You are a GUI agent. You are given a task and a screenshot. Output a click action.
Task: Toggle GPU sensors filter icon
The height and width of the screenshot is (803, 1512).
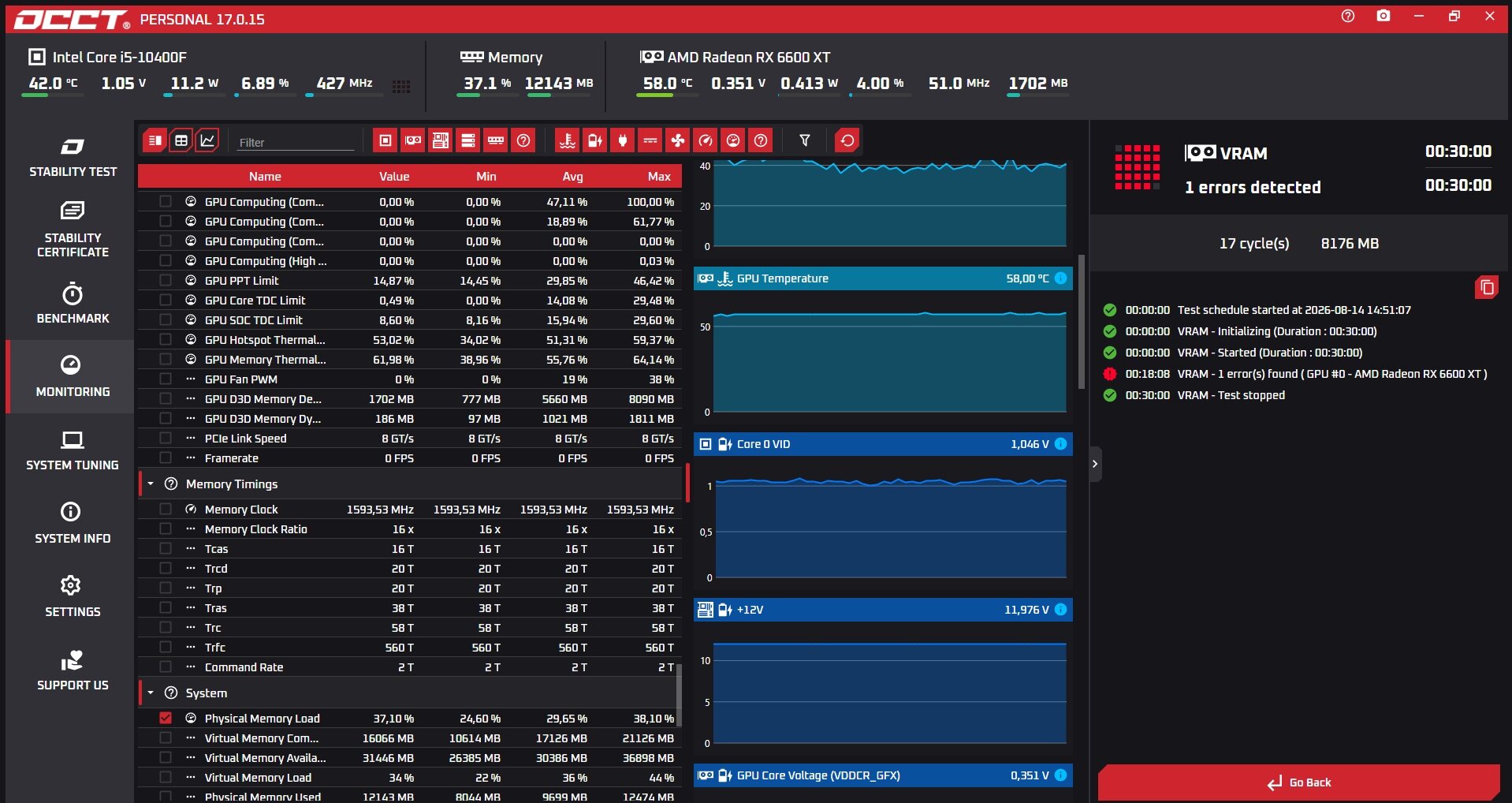point(413,140)
